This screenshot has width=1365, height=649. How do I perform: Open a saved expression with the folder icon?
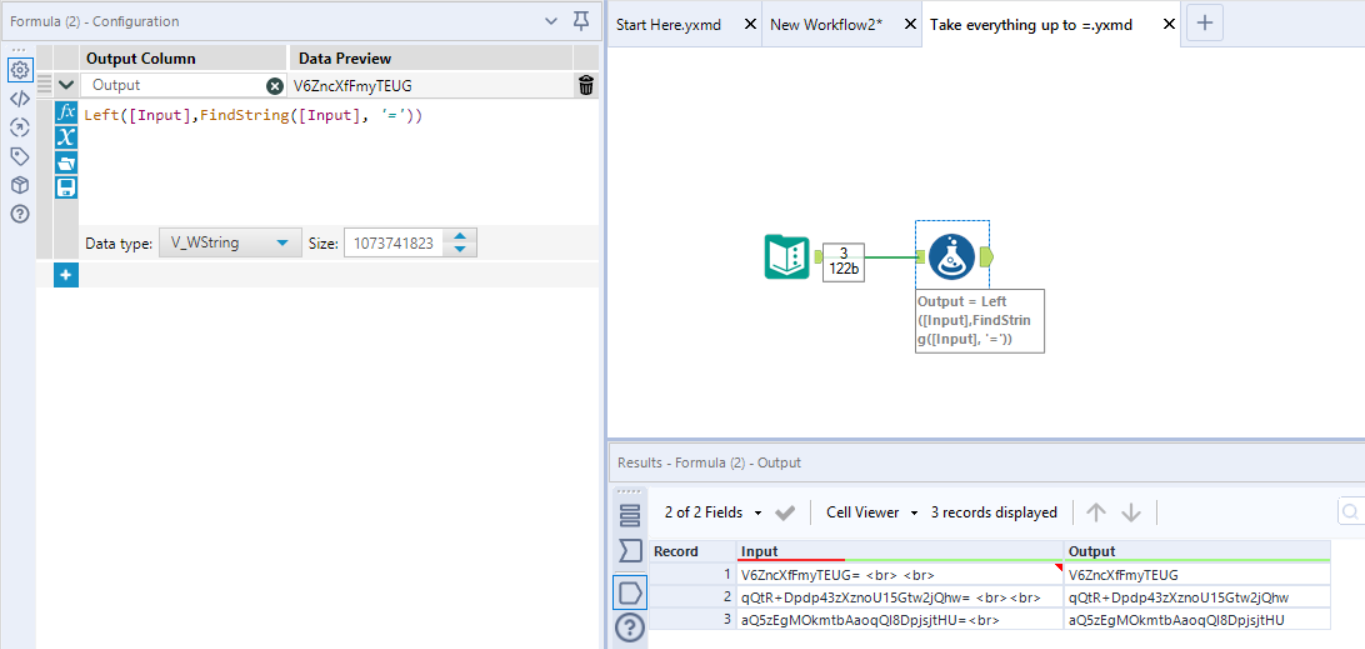[65, 160]
